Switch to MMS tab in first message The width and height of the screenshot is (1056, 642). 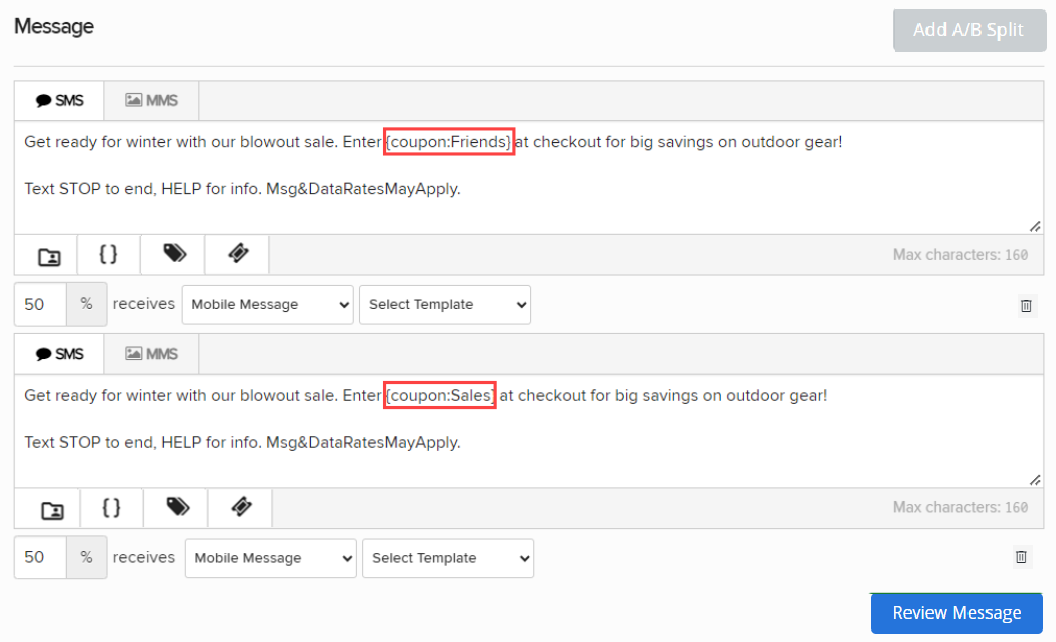(x=151, y=100)
